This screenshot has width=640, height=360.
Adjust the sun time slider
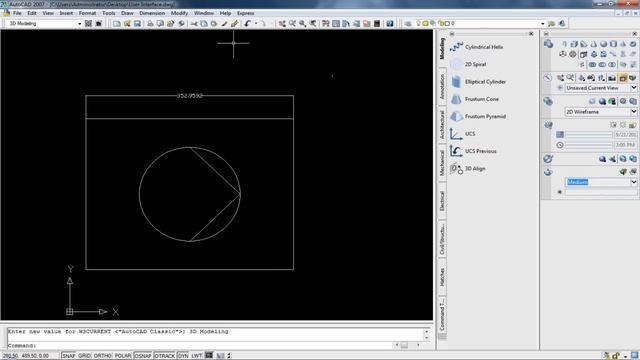589,145
